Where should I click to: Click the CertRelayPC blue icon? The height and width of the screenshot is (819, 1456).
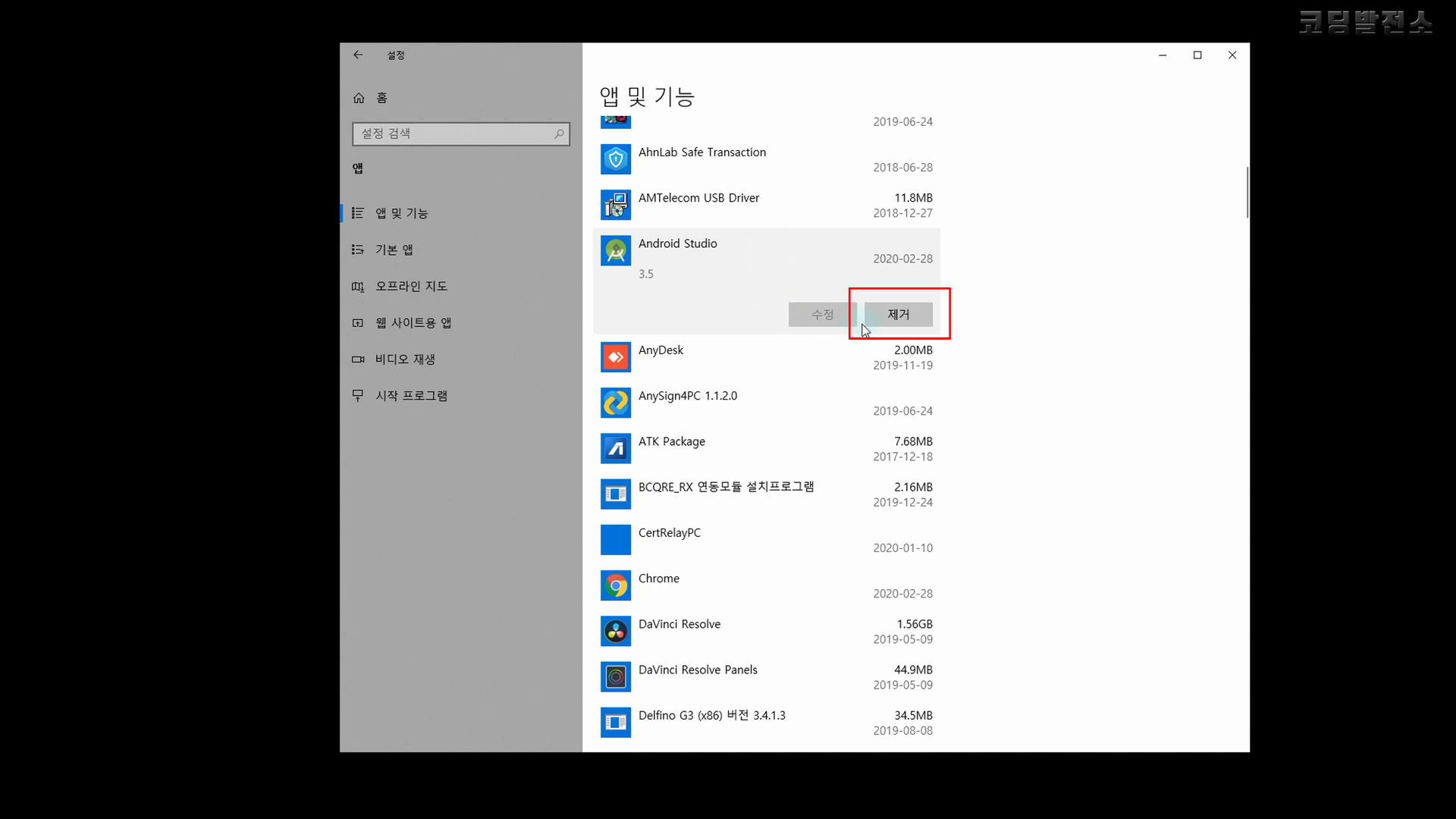(615, 540)
